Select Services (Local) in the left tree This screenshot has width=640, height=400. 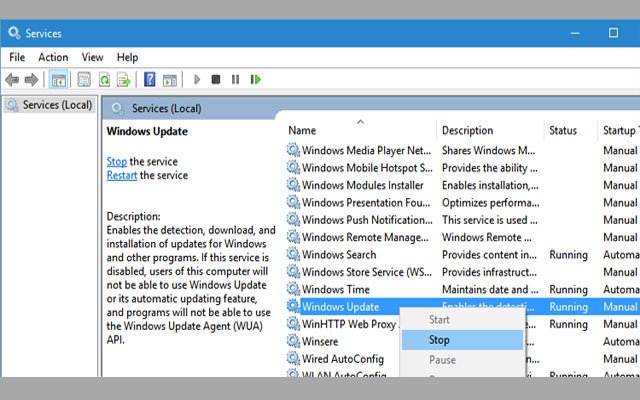click(49, 105)
